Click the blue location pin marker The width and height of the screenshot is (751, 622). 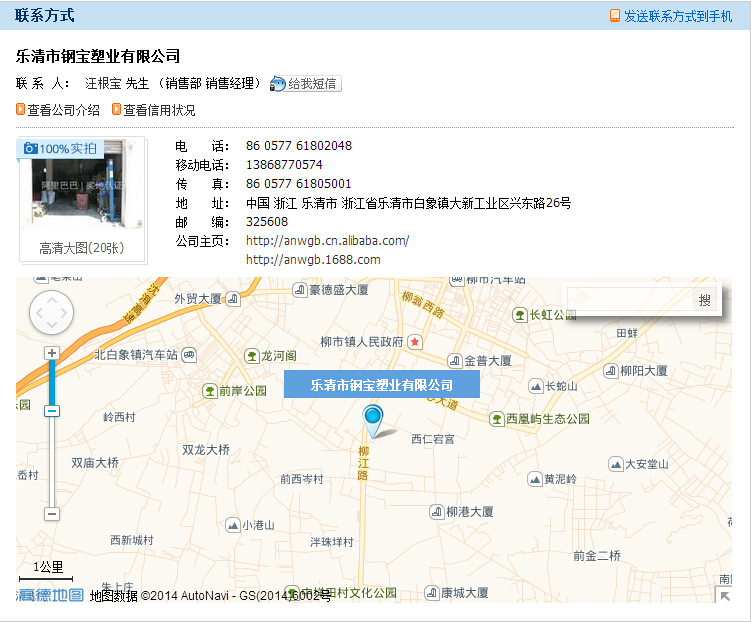click(373, 421)
